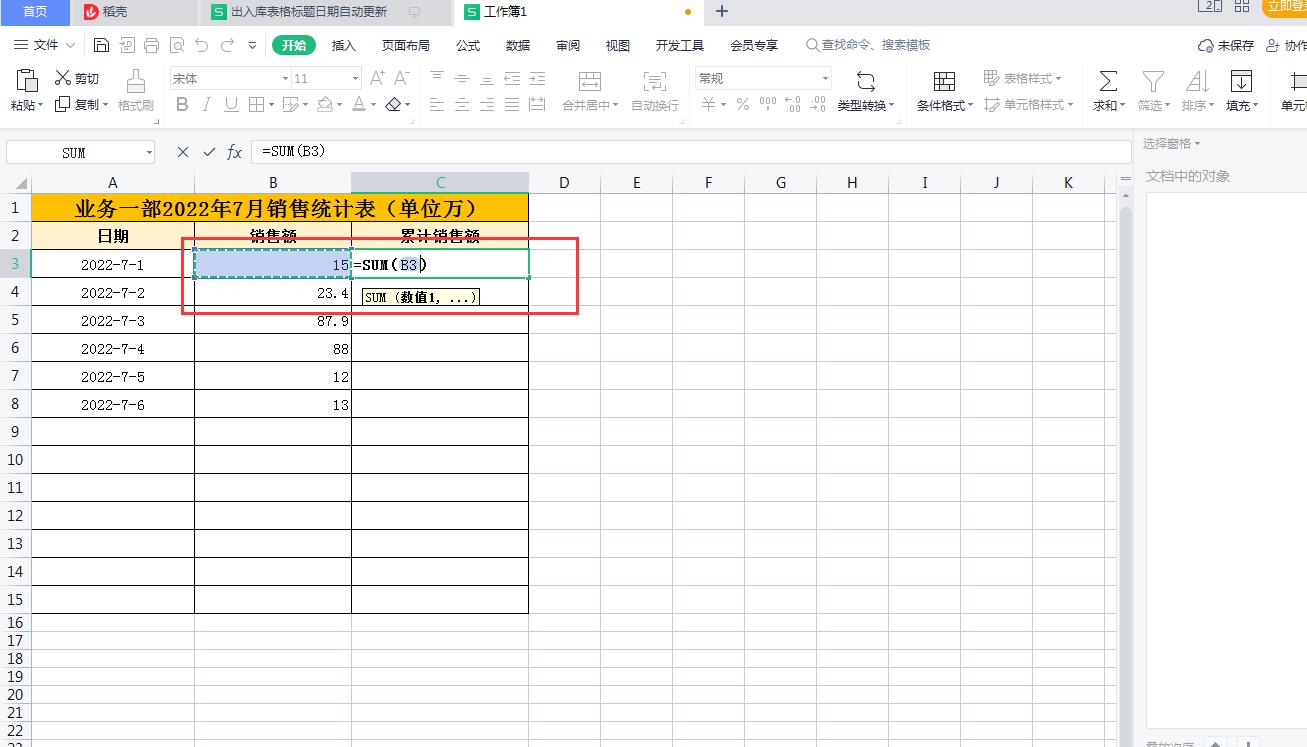Toggle align text right
The image size is (1307, 747).
(x=487, y=104)
